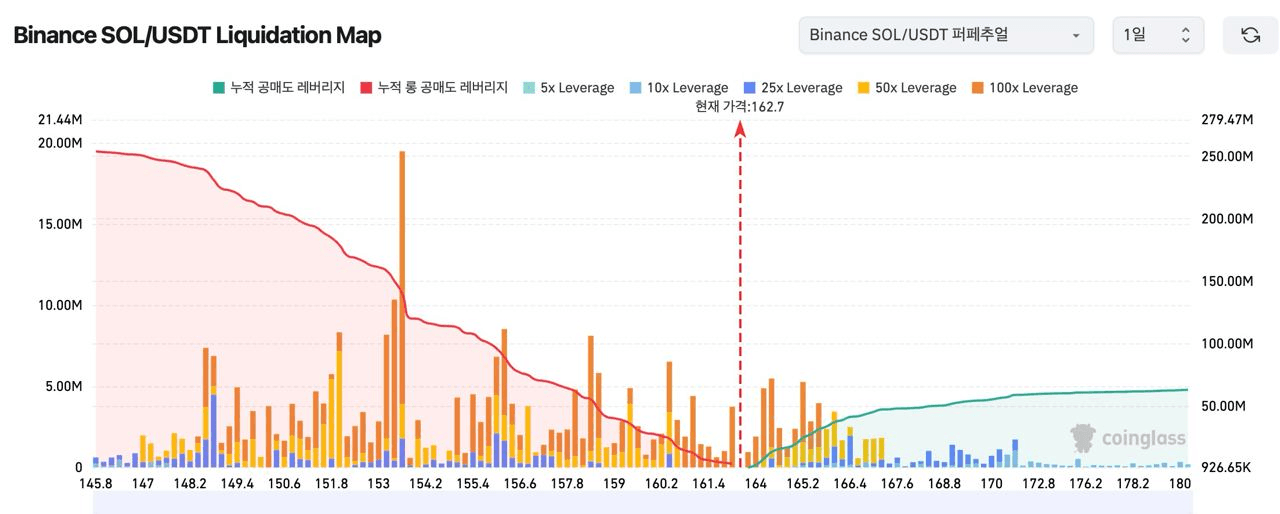Open the Binance SOL/USDT 퍼페추얼 pair dropdown
This screenshot has height=514, width=1280.
coord(946,35)
